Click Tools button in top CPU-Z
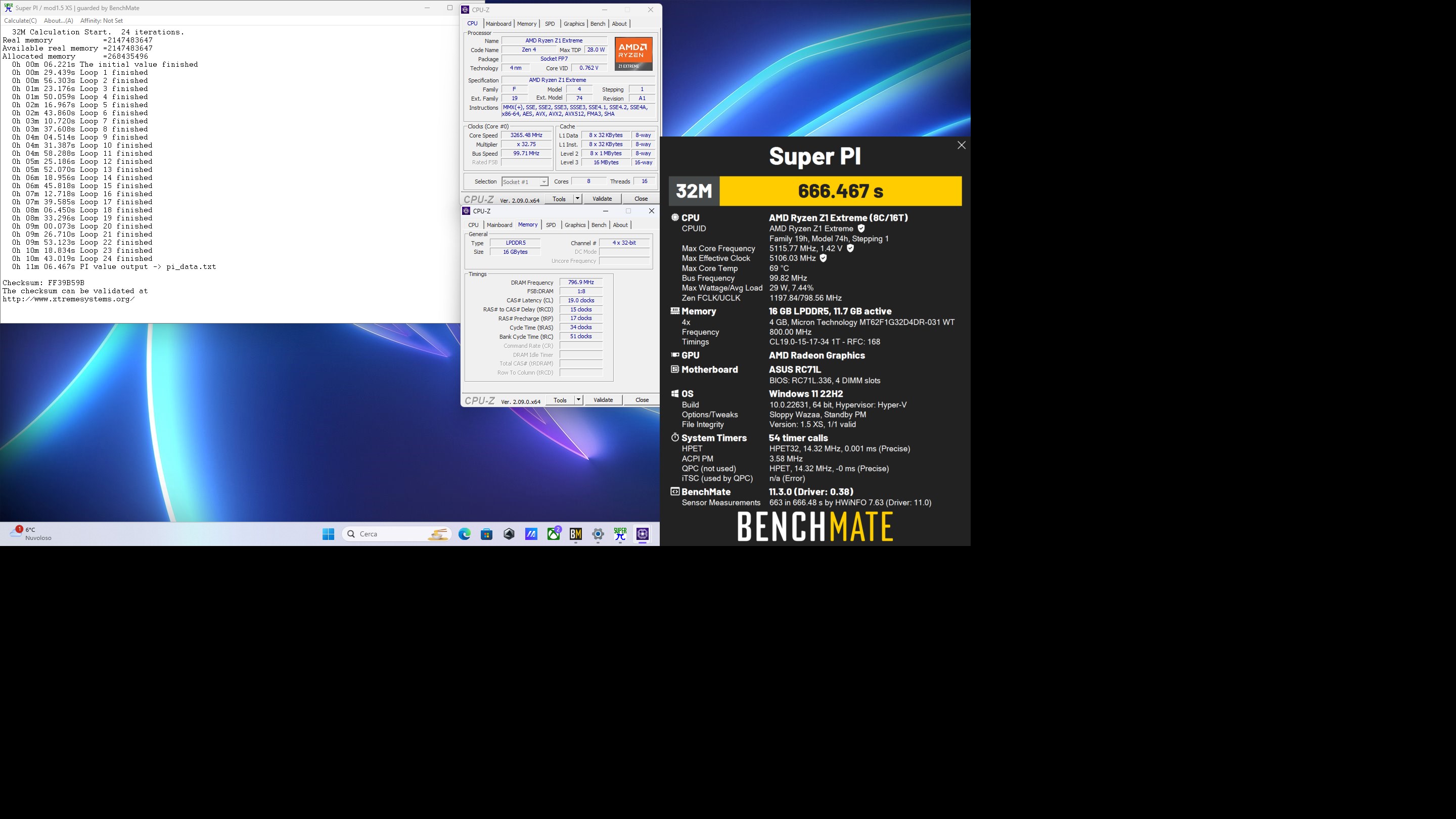The image size is (1456, 819). click(x=559, y=199)
